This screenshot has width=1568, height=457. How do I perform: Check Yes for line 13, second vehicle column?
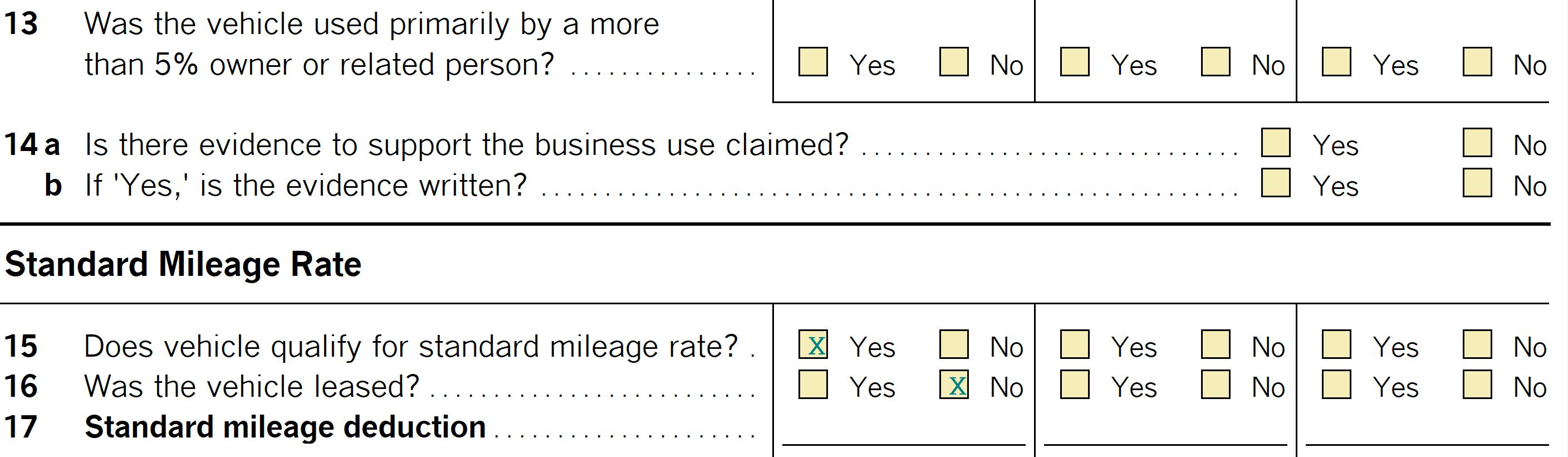[x=1074, y=62]
